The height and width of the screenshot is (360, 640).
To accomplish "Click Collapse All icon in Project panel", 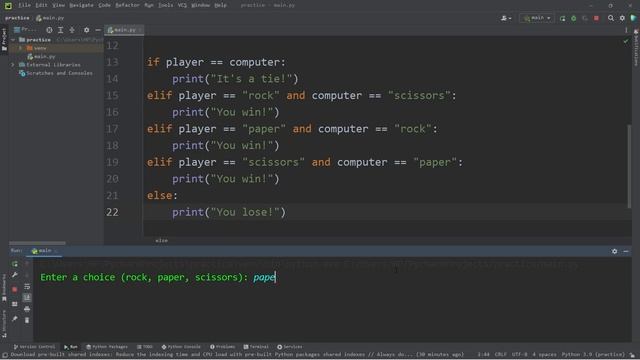I will coord(72,30).
